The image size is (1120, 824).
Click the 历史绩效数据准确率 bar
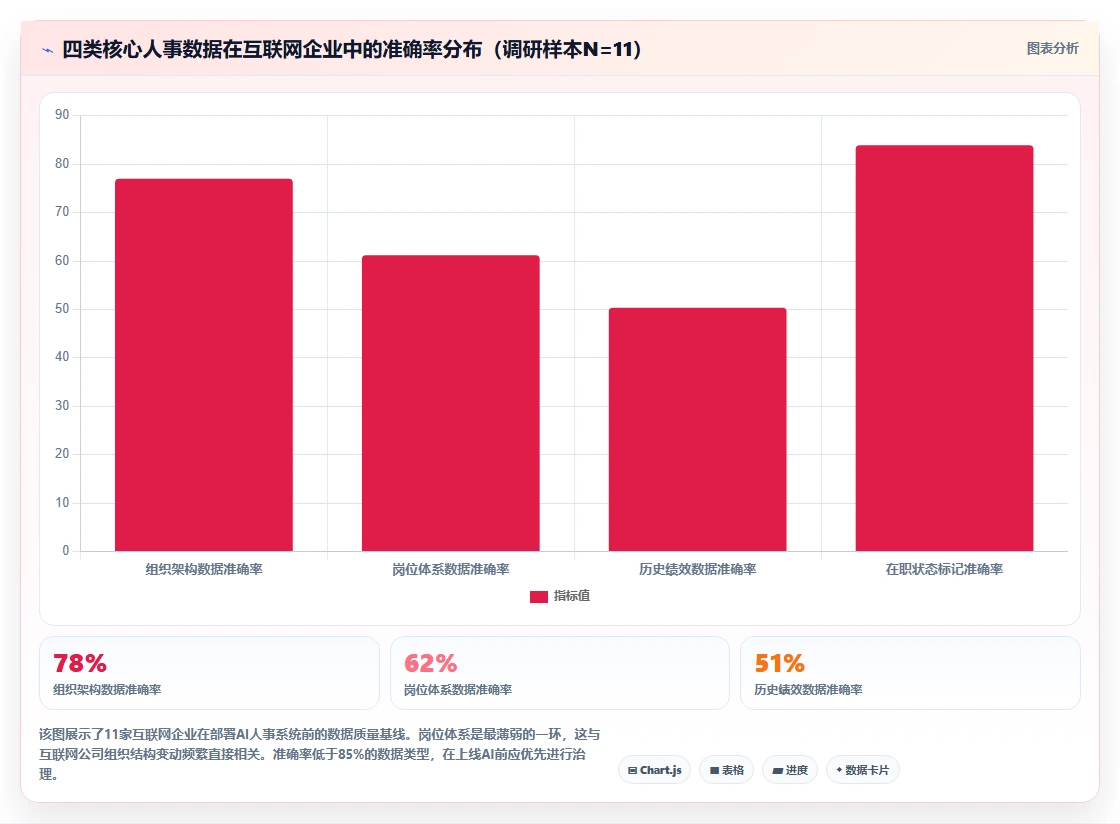pos(697,429)
